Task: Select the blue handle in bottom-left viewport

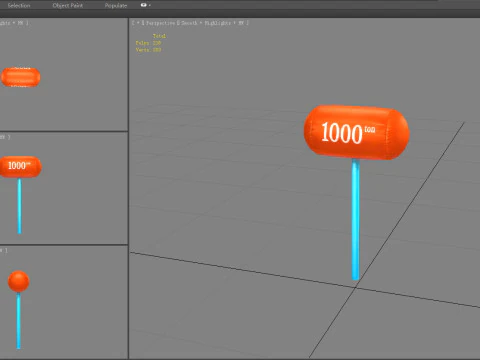Action: [18, 321]
